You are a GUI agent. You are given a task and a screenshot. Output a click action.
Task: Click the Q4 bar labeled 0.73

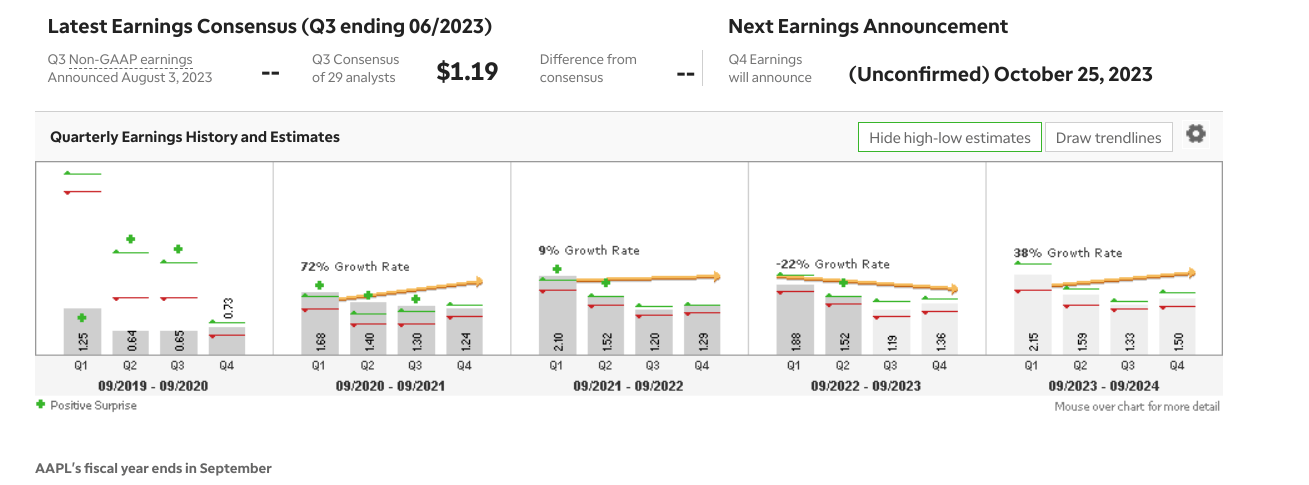(x=227, y=339)
